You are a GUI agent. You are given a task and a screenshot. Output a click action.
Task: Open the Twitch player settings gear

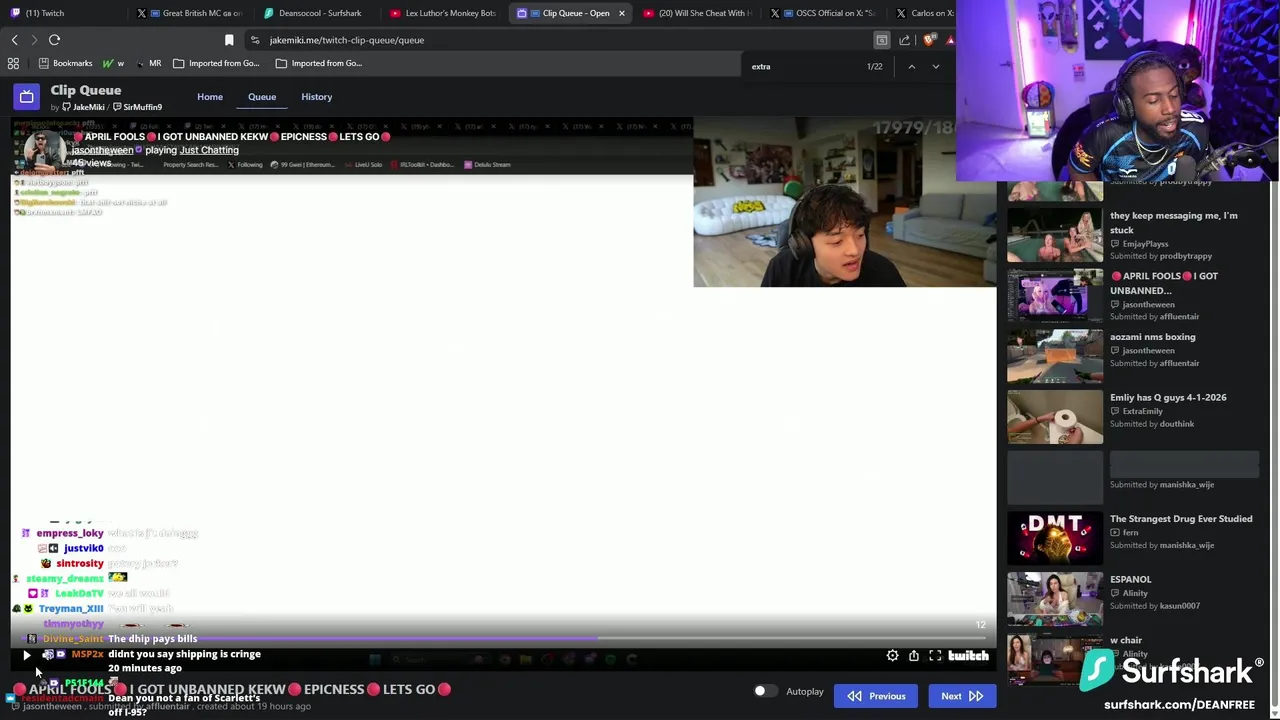tap(892, 656)
